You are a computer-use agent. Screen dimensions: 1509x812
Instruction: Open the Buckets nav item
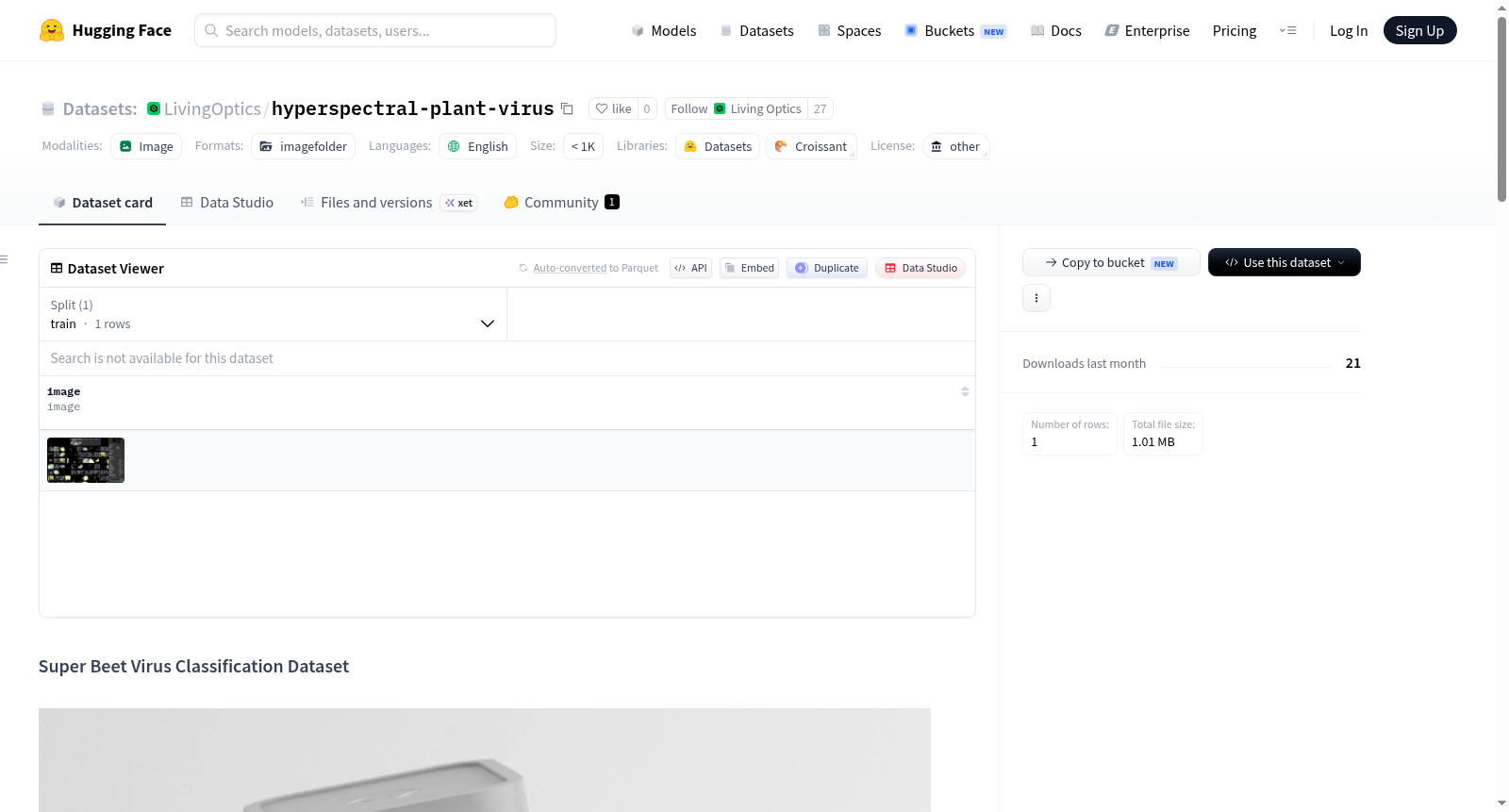tap(955, 30)
